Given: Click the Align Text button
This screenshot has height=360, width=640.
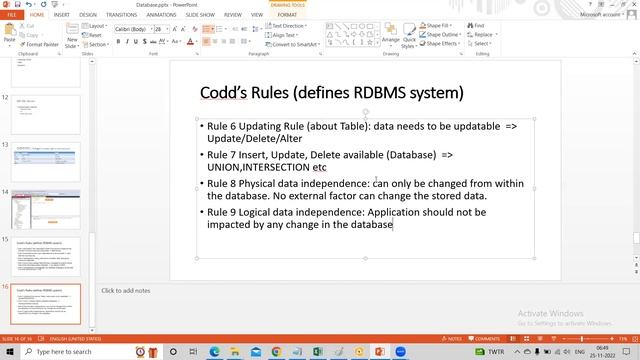Looking at the screenshot, I should [282, 35].
